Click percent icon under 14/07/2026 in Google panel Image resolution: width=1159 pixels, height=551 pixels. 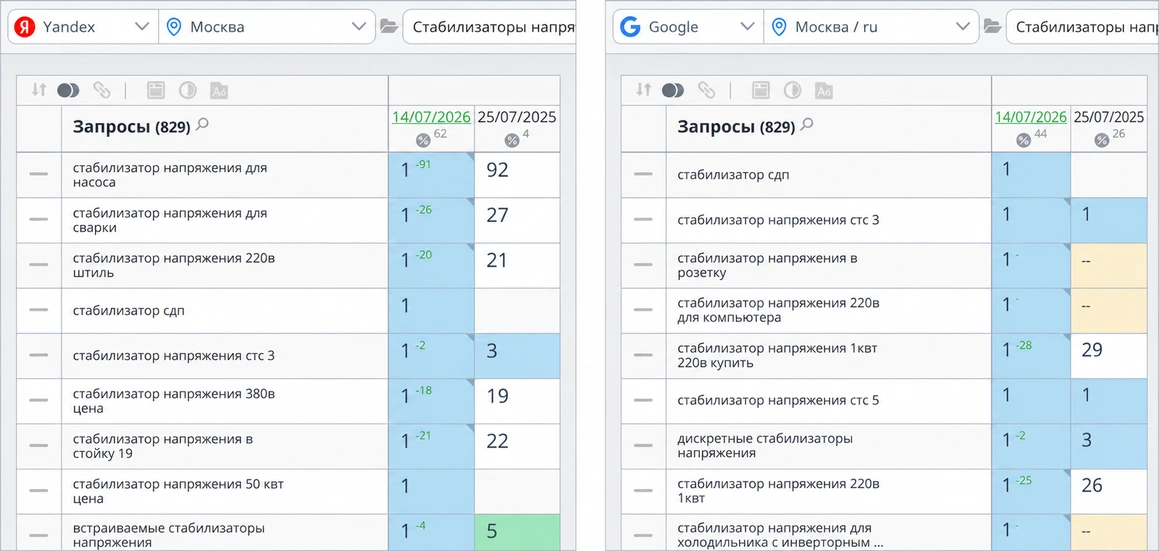click(1024, 140)
